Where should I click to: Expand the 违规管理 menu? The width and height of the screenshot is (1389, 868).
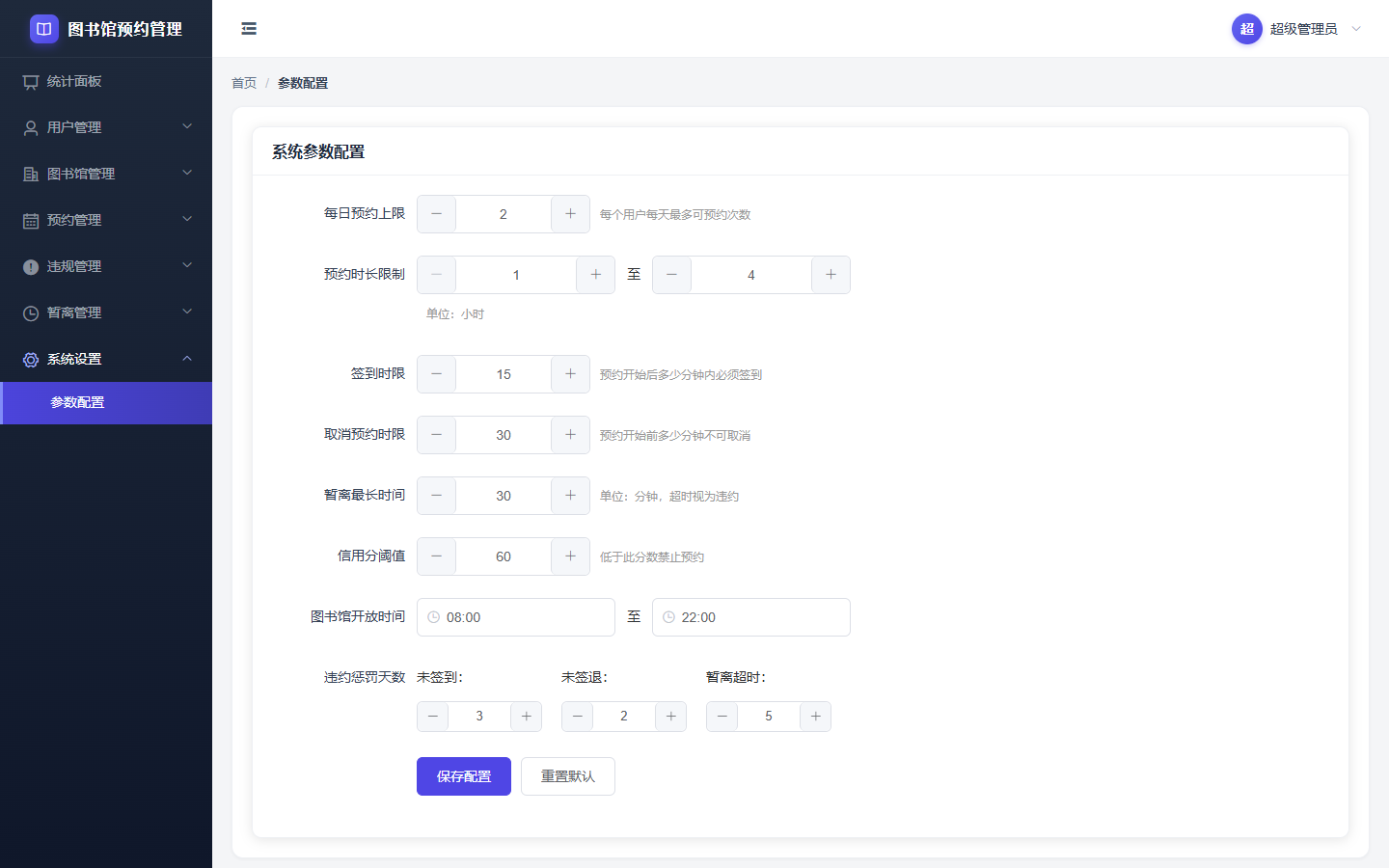click(x=106, y=266)
